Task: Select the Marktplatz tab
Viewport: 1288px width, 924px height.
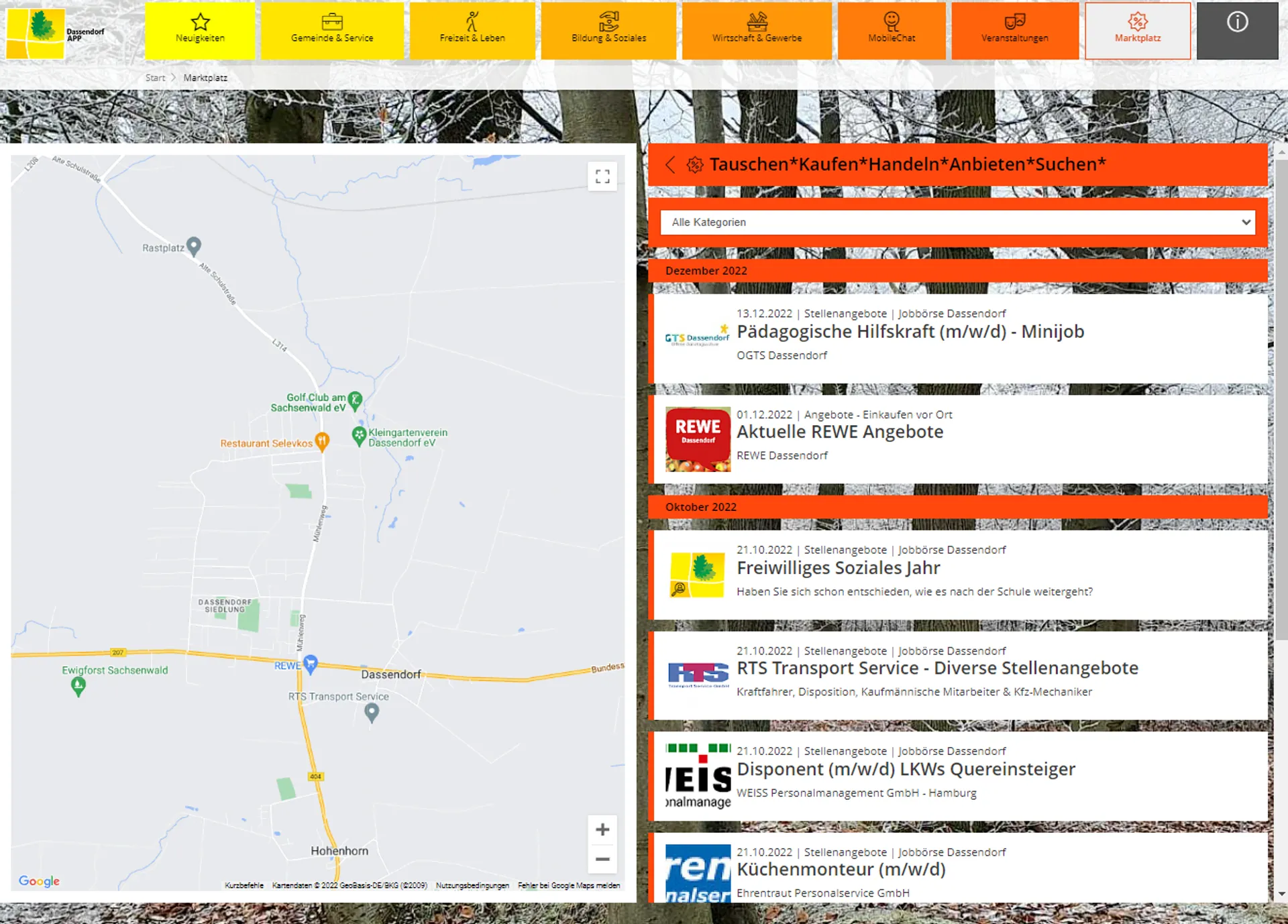Action: [x=1138, y=30]
